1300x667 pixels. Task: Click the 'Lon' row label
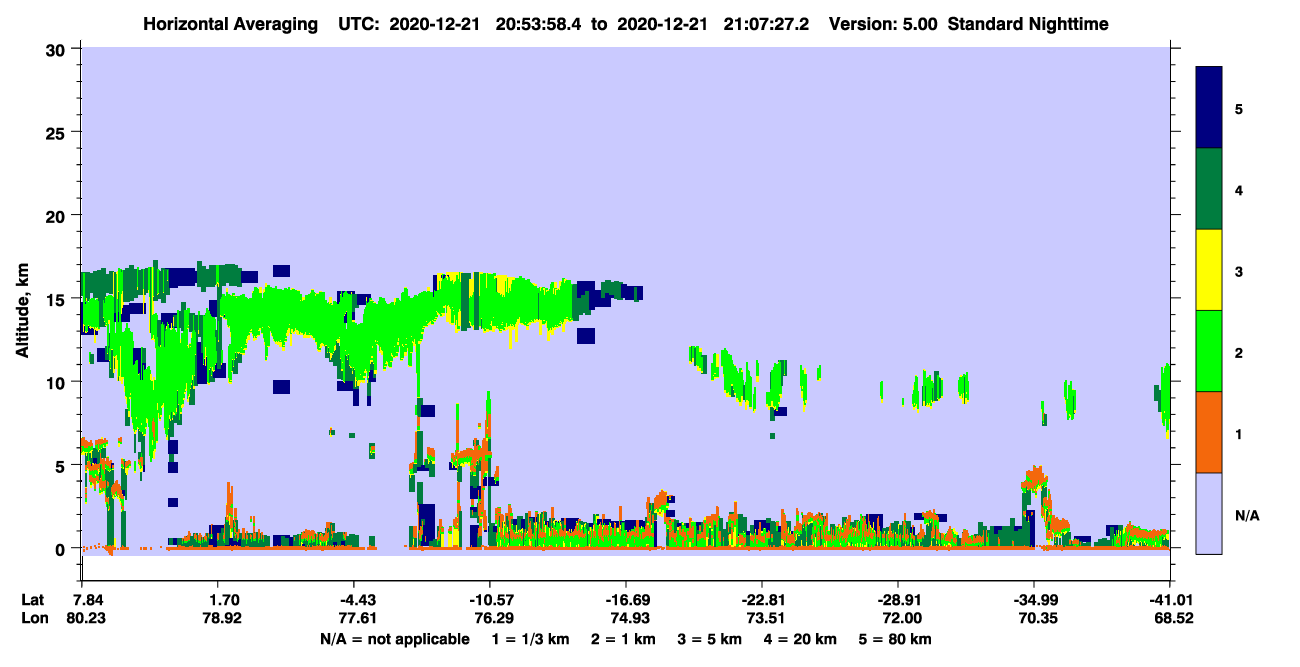pos(33,618)
